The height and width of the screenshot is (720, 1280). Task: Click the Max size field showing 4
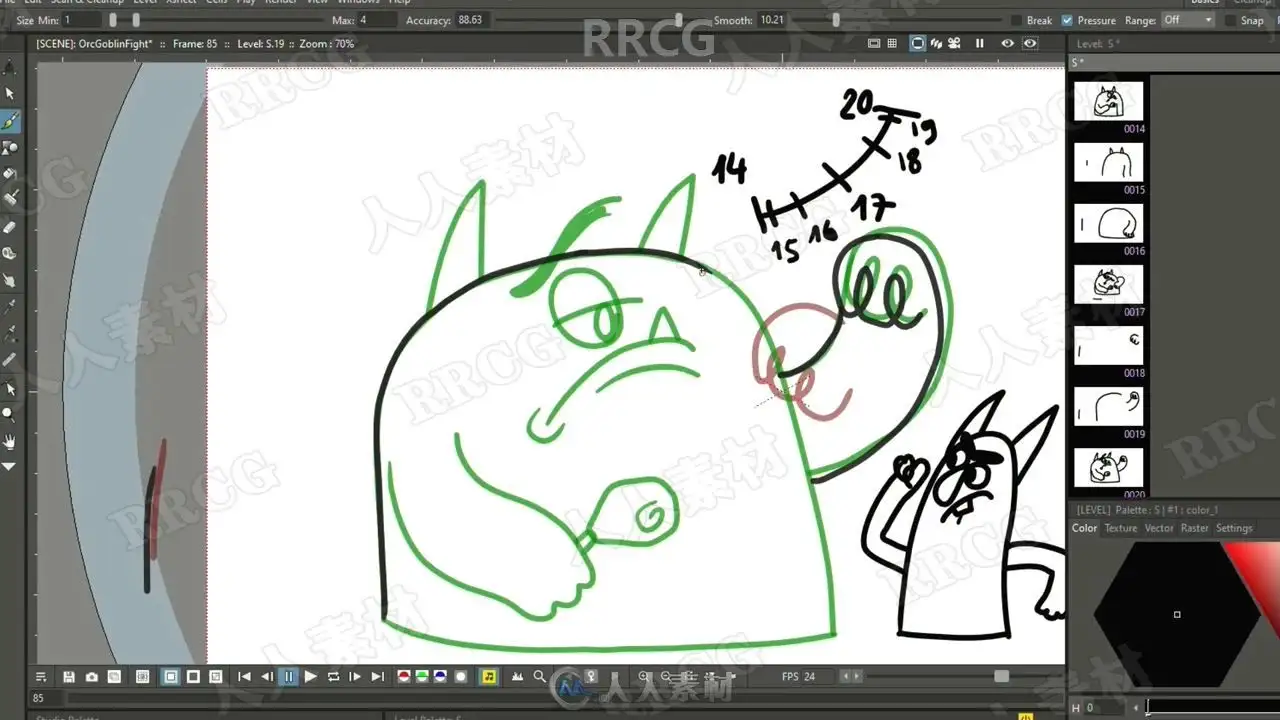pos(377,20)
